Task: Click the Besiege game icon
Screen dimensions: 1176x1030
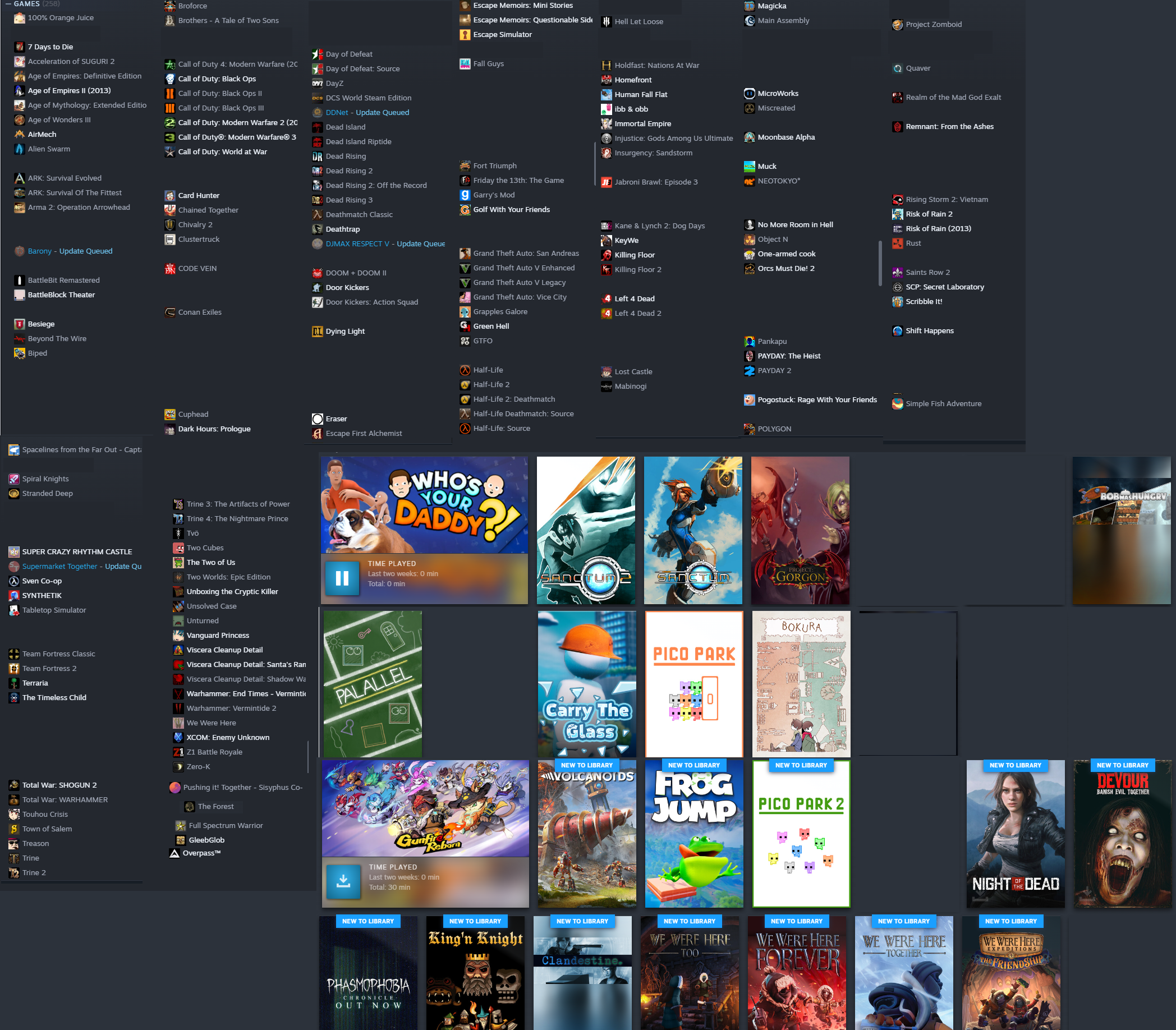Action: (20, 324)
